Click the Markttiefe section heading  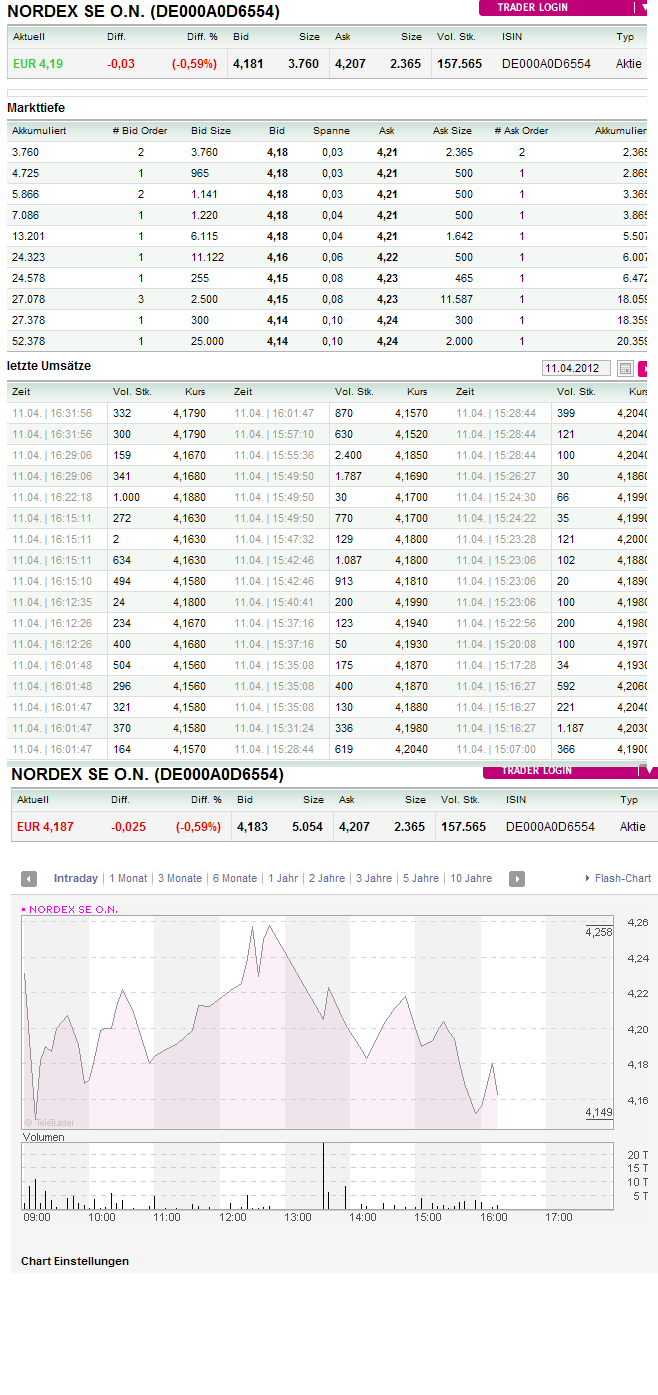click(36, 108)
